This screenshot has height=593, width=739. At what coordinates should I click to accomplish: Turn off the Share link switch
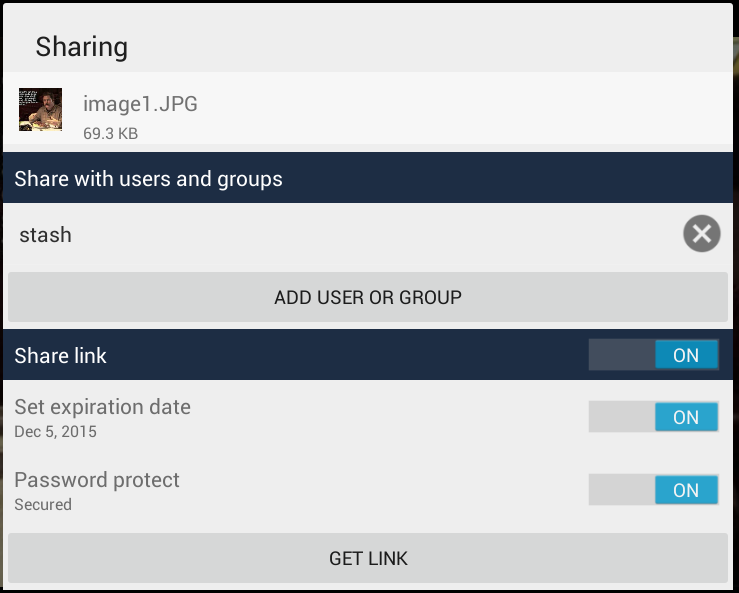click(x=653, y=355)
